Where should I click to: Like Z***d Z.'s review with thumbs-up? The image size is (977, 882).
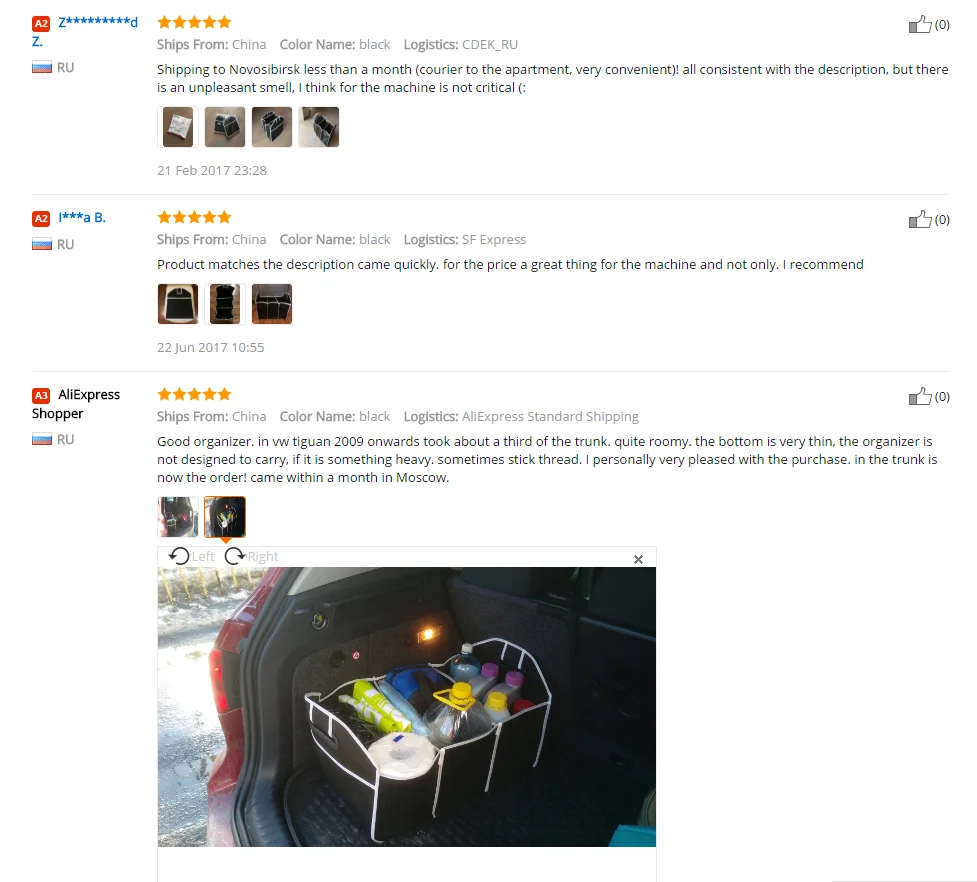point(920,24)
